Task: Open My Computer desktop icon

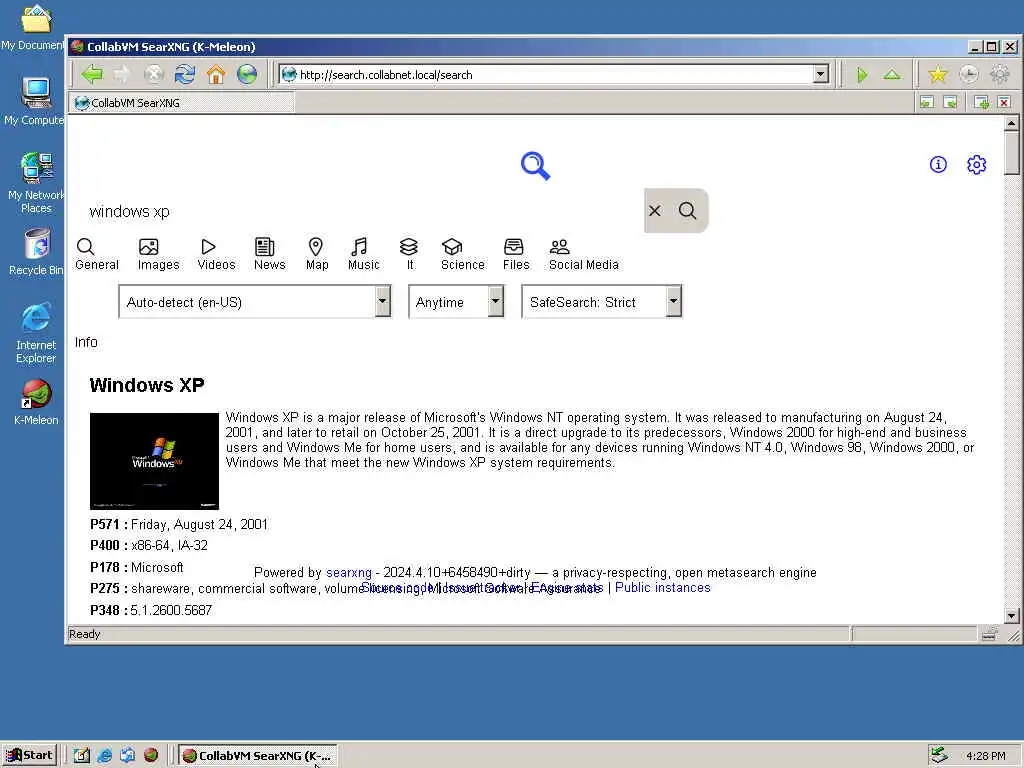Action: pyautogui.click(x=35, y=101)
